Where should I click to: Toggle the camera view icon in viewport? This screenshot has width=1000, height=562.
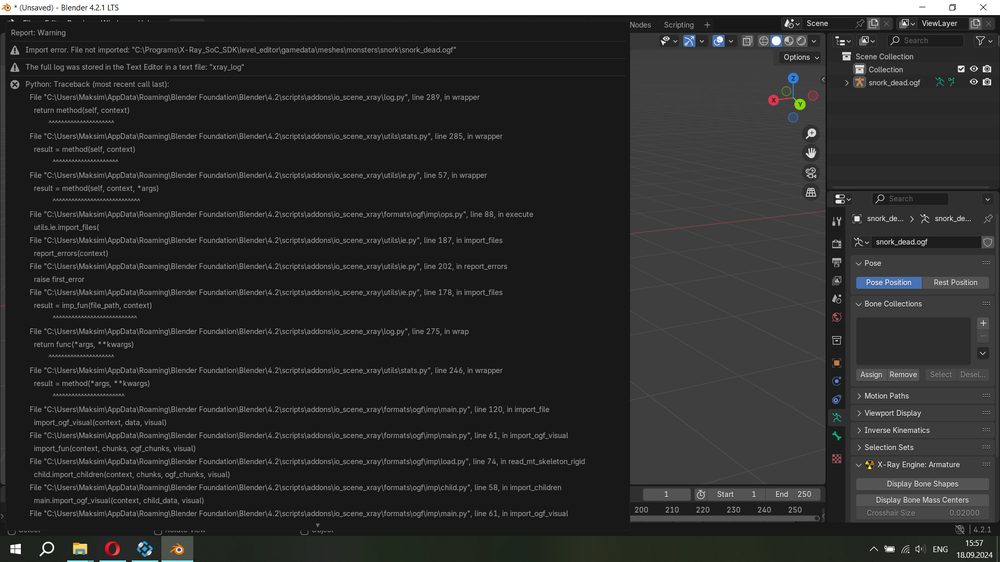[x=811, y=173]
